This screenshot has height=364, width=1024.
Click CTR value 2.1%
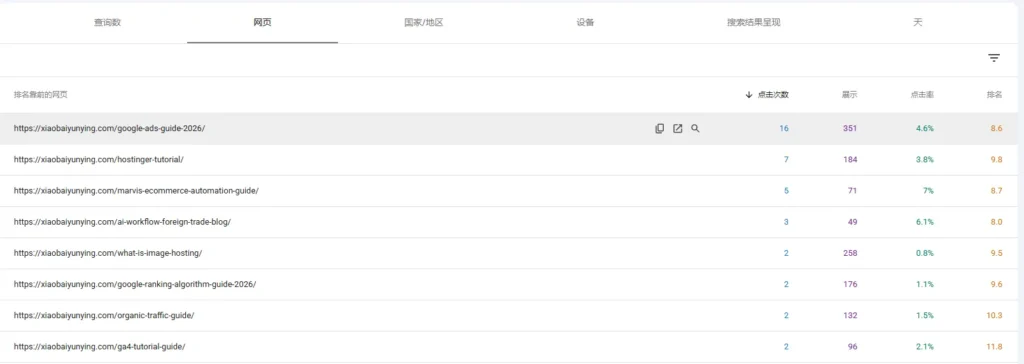click(x=925, y=346)
